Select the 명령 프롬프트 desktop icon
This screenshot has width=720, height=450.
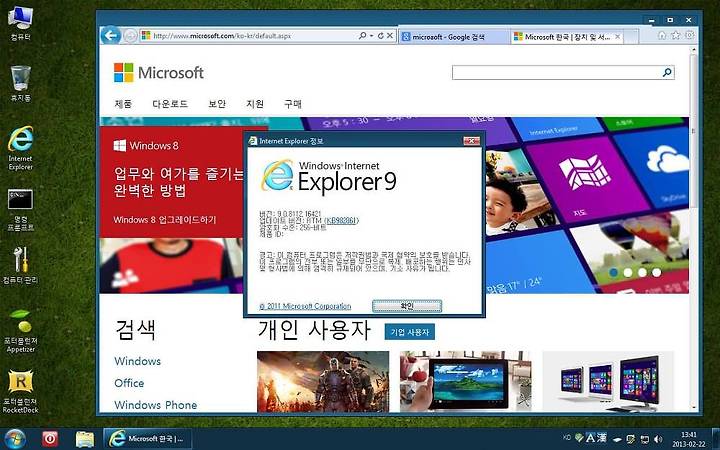[x=21, y=209]
